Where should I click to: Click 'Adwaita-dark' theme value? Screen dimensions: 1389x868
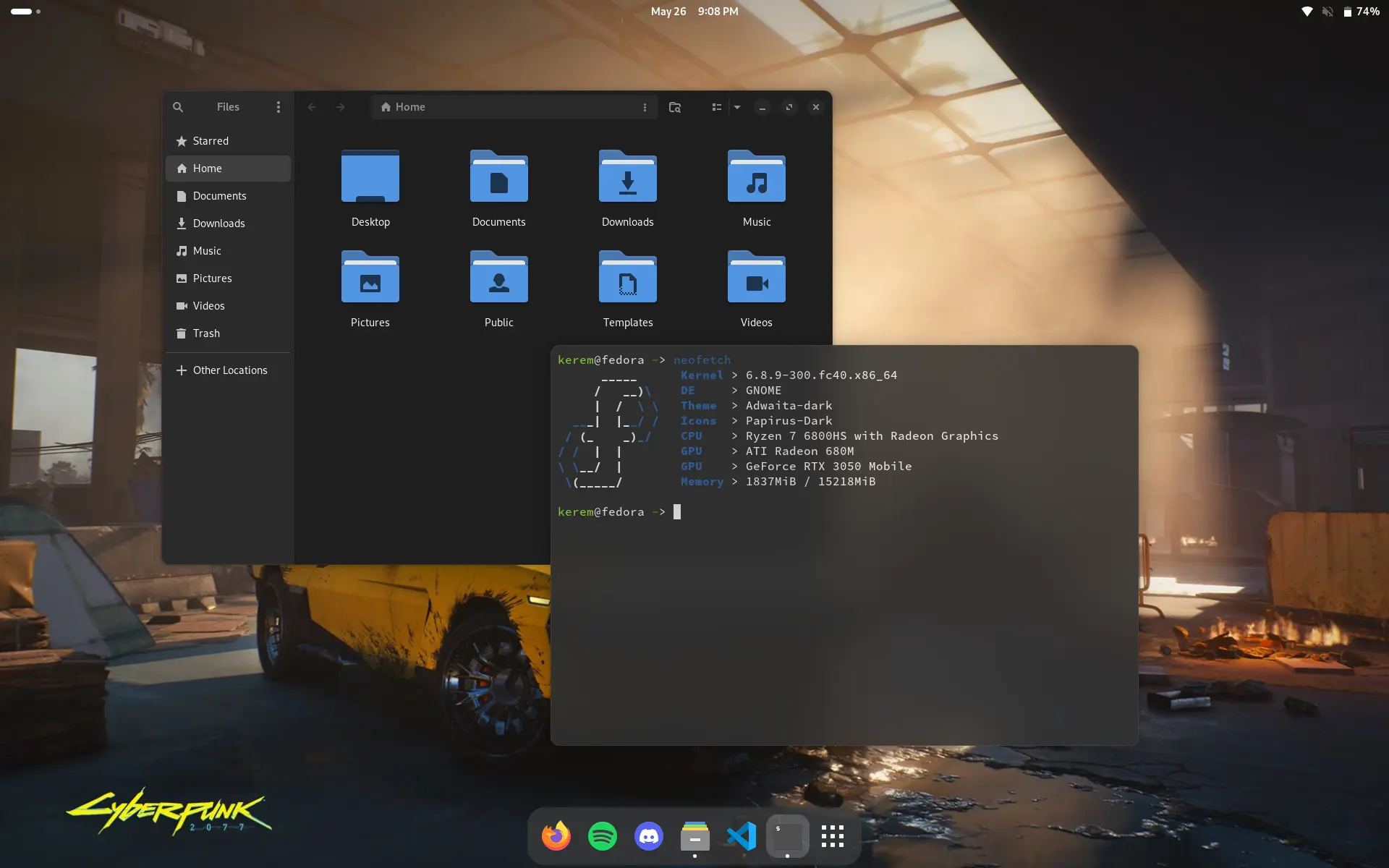pos(789,406)
